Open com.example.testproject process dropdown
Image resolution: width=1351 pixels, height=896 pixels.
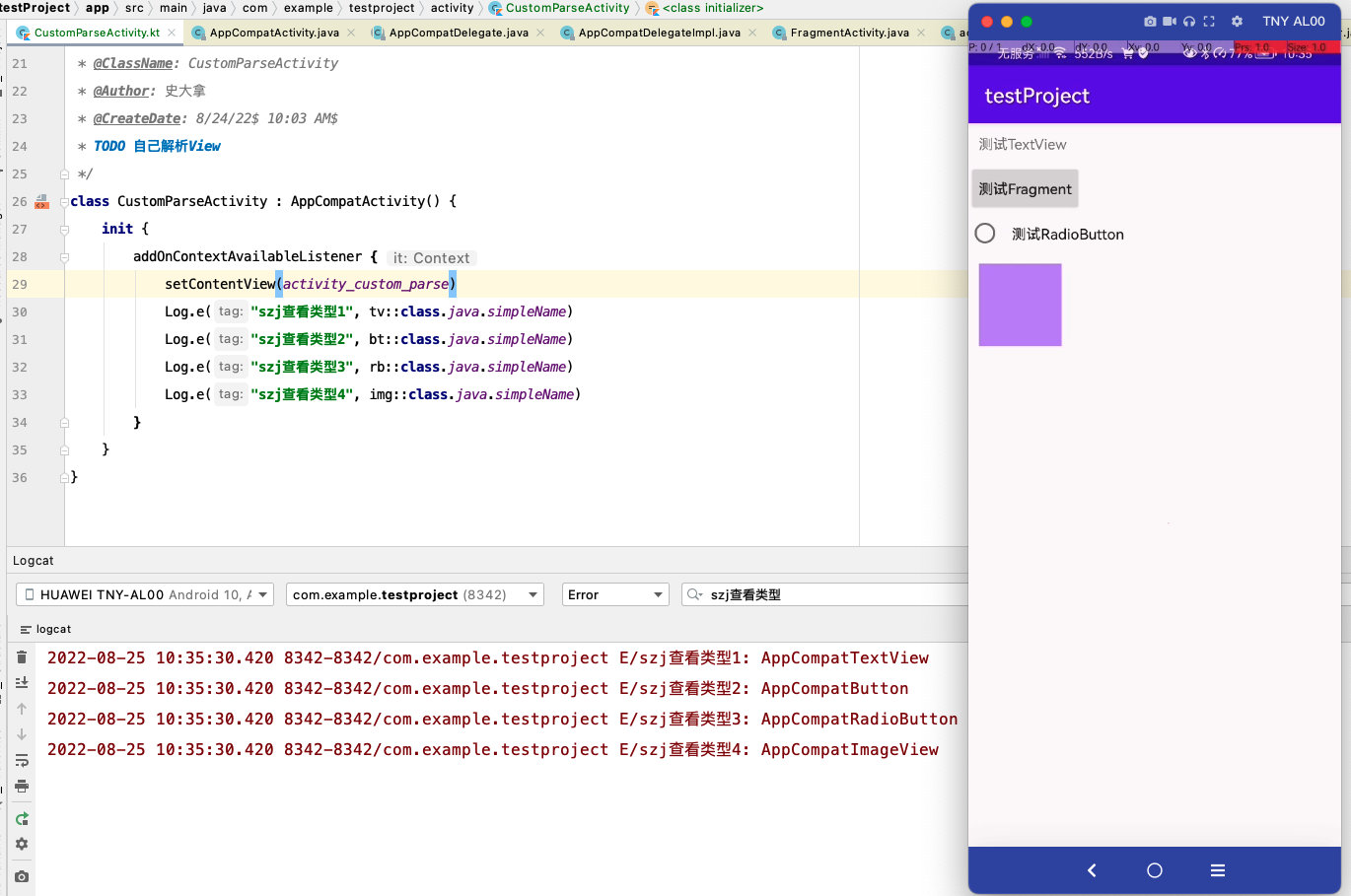pos(414,594)
